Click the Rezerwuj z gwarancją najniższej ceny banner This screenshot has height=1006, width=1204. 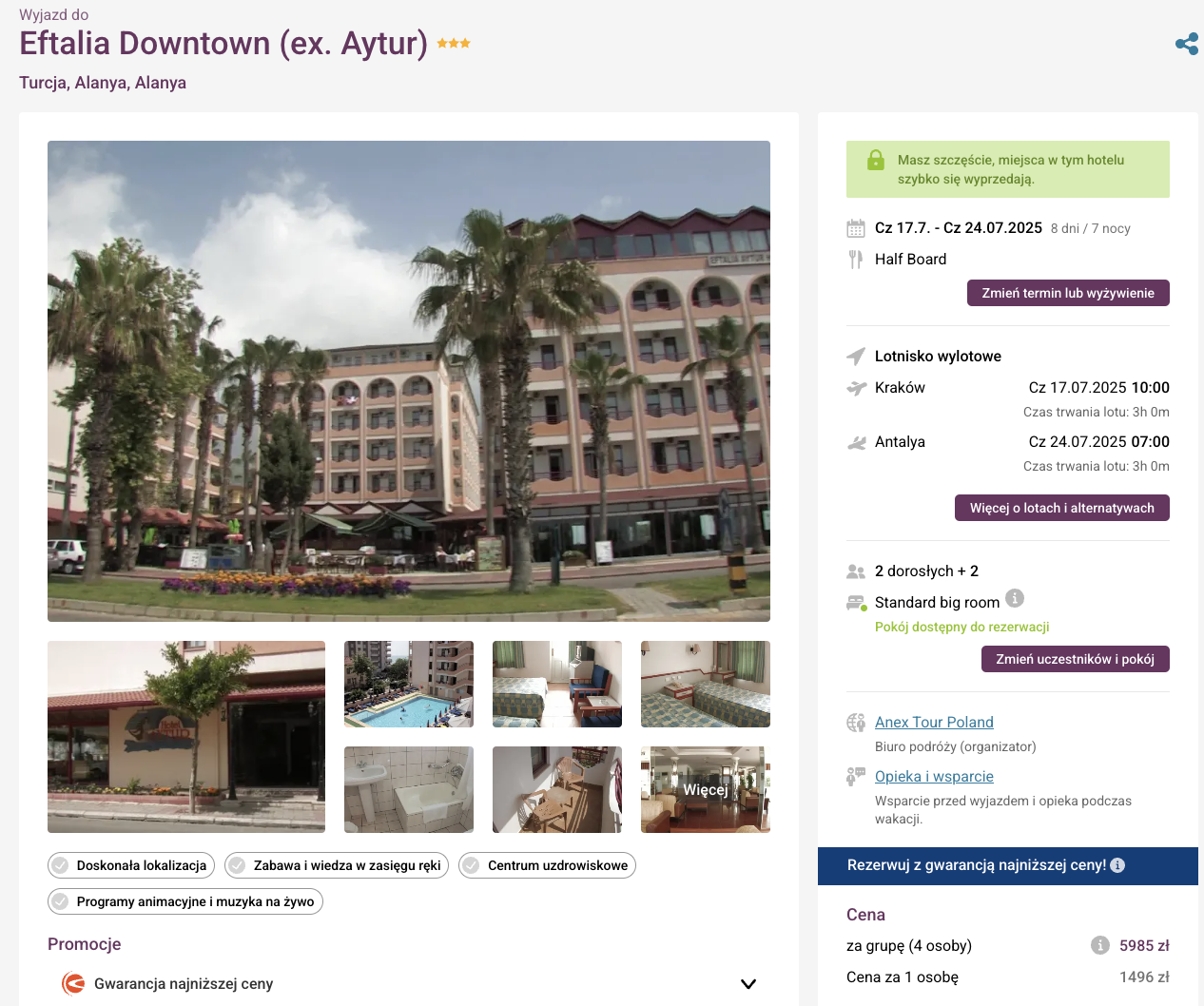1008,866
